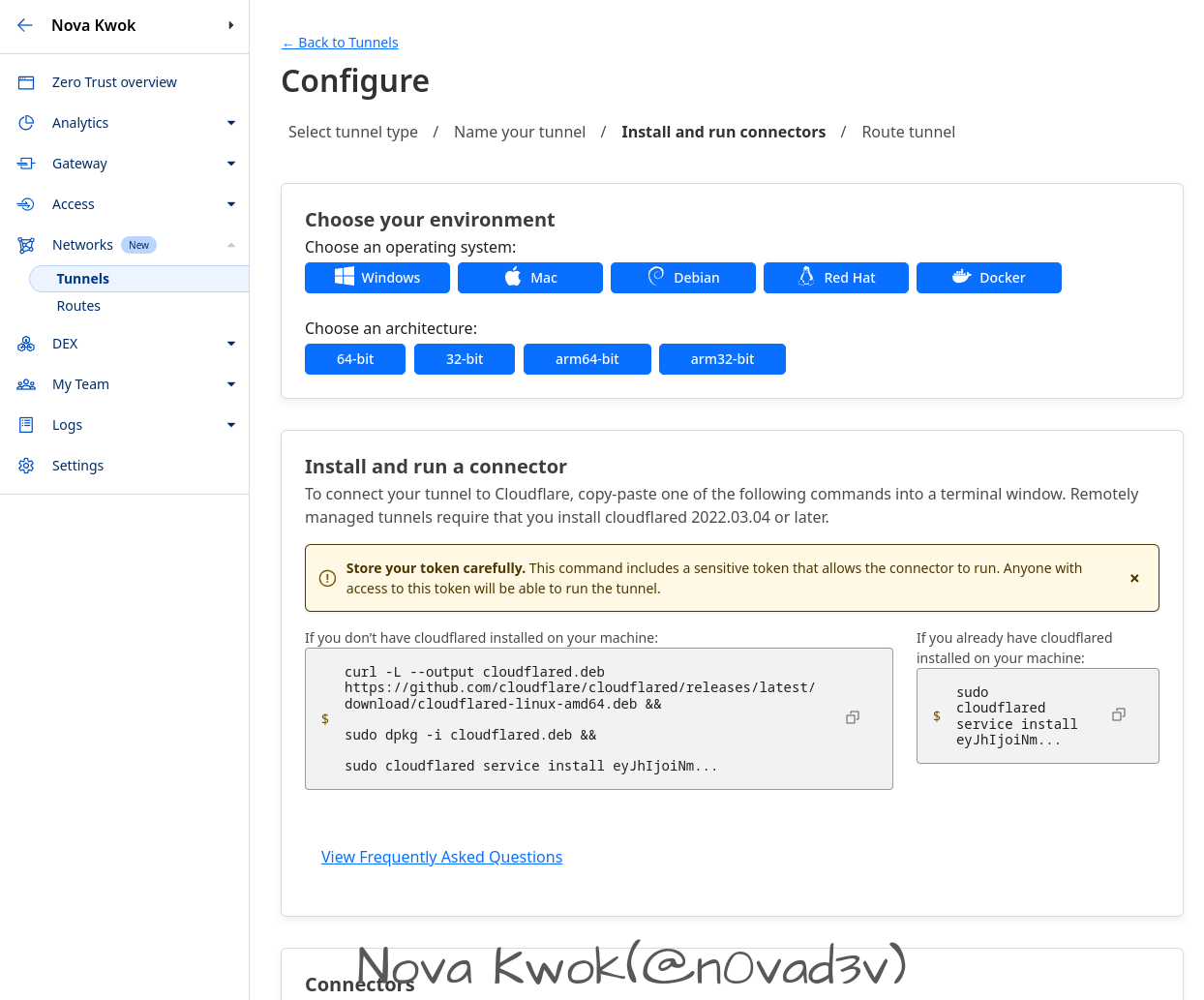Click the DEX icon in sidebar
Viewport: 1204px width, 1000px height.
click(x=26, y=344)
